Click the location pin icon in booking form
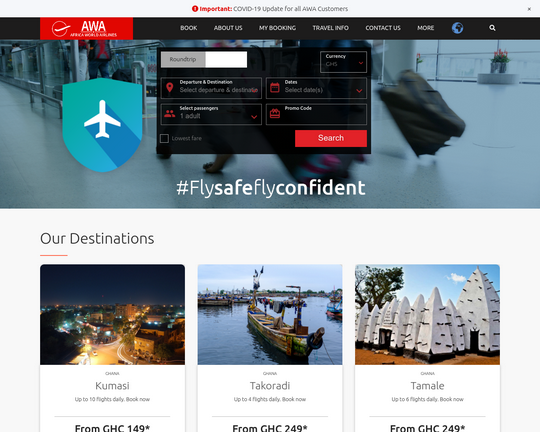Image resolution: width=540 pixels, height=432 pixels. tap(169, 88)
